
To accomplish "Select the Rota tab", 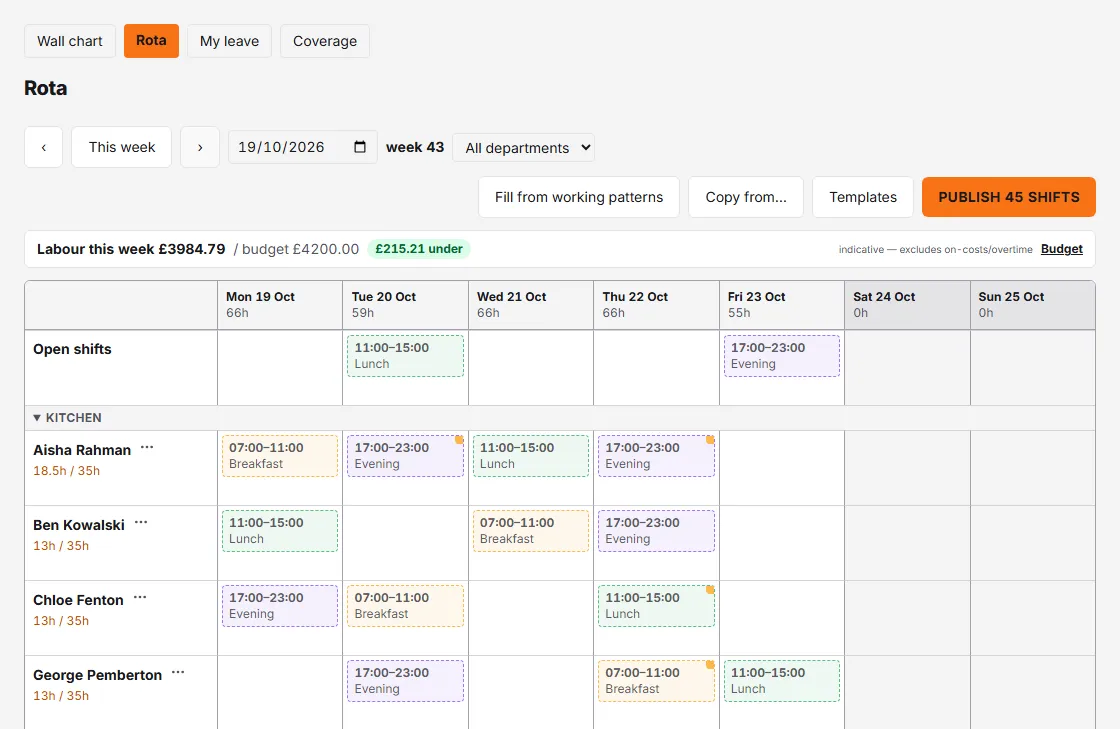I will [x=151, y=41].
